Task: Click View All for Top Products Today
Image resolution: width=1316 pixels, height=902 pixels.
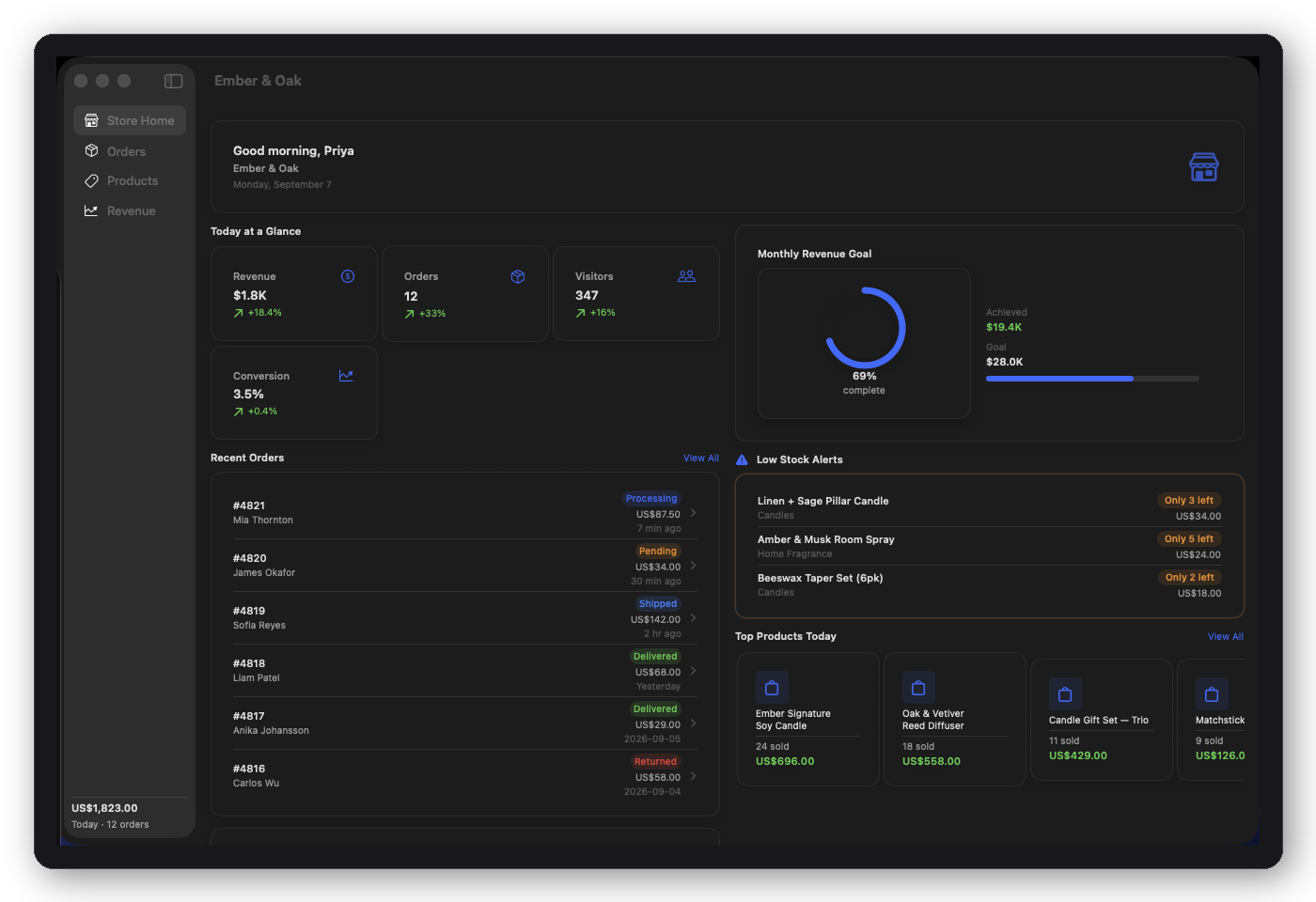Action: (1226, 637)
